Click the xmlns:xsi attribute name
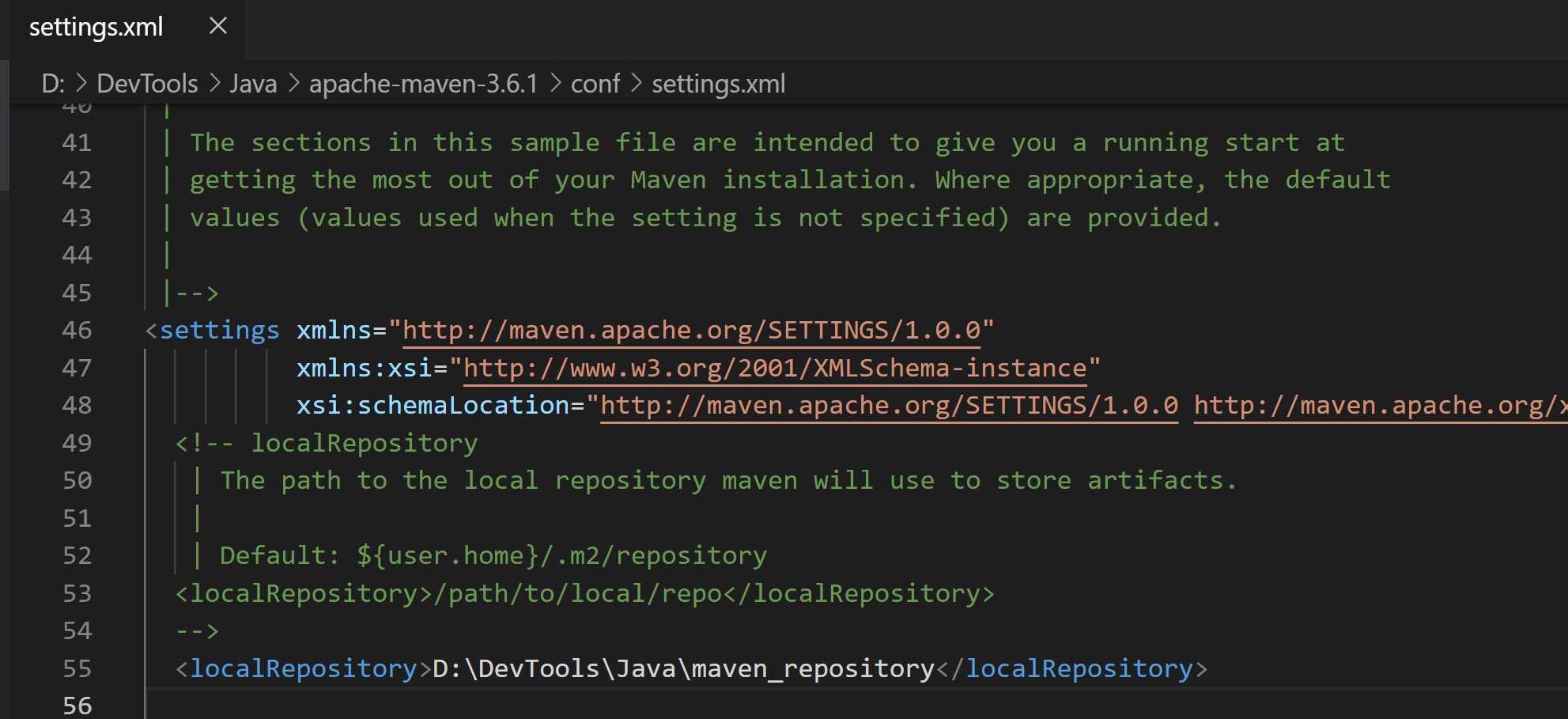Screen dimensions: 1568x719 coord(364,369)
